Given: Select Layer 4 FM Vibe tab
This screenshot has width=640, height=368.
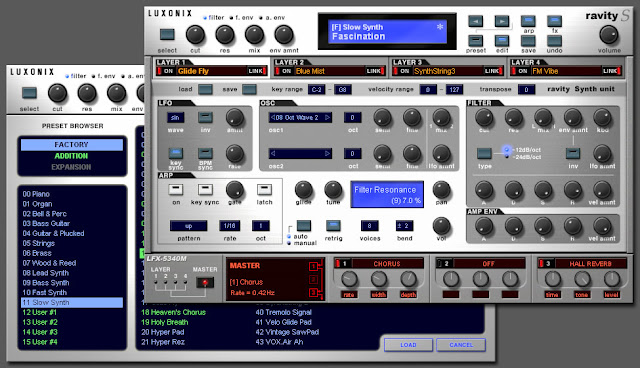Looking at the screenshot, I should point(566,71).
